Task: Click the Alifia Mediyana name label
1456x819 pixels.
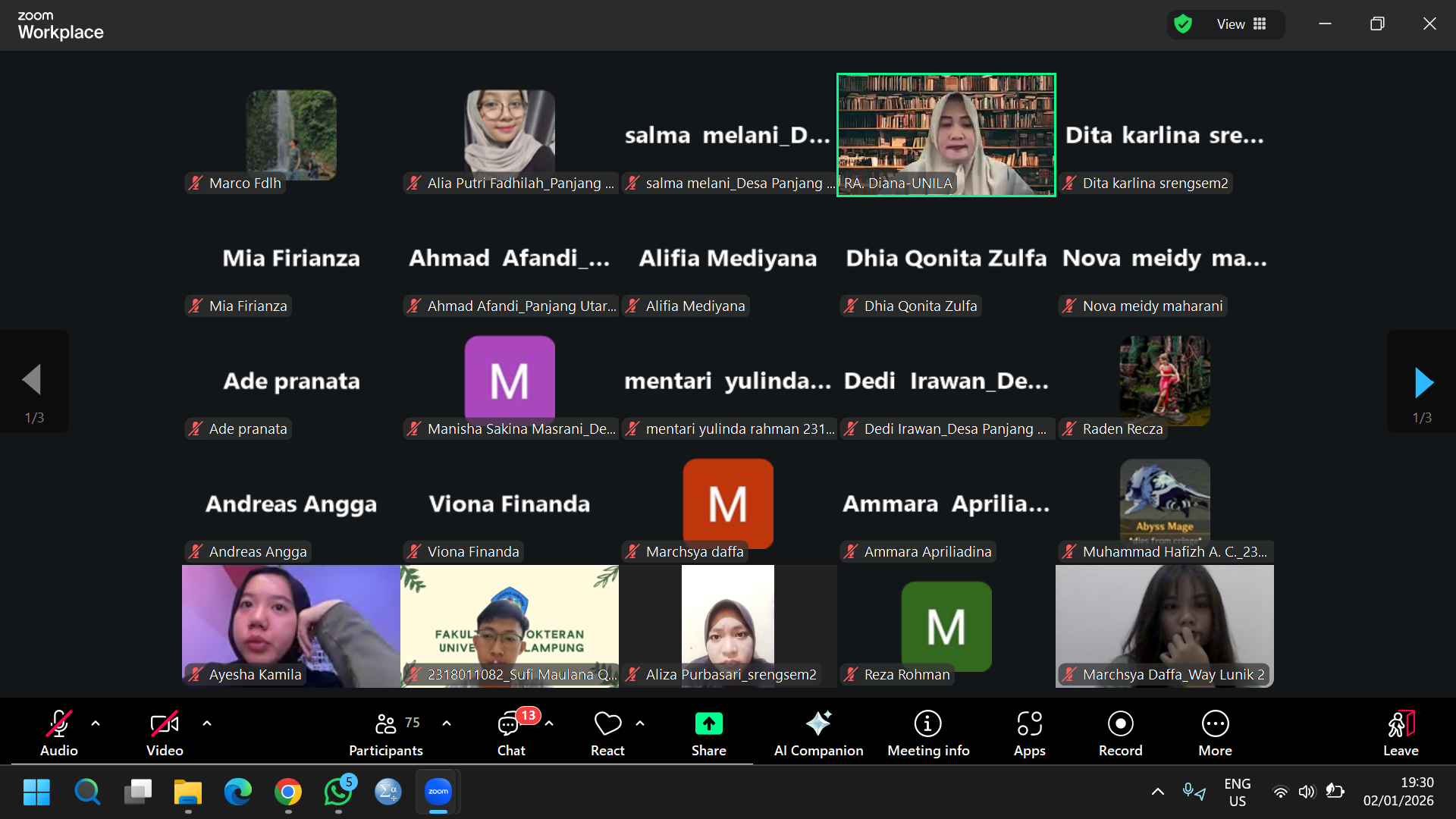Action: pos(686,306)
